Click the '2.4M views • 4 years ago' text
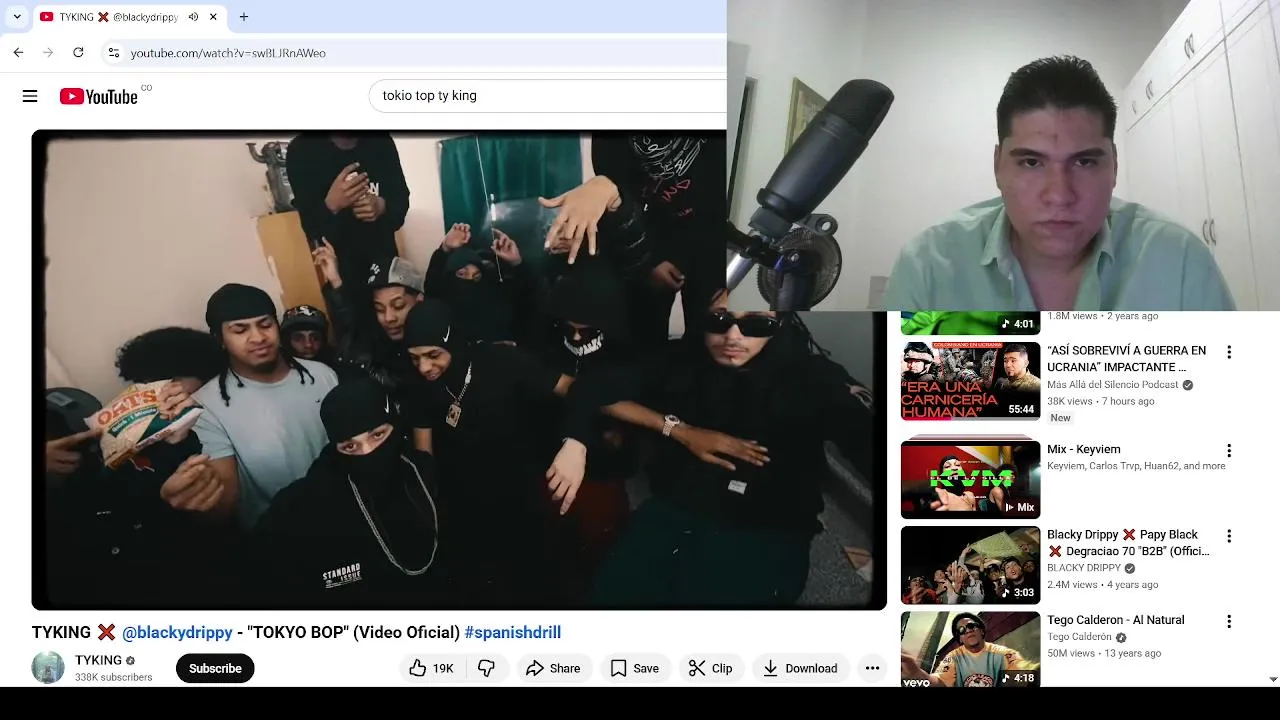Screen dimensions: 1280x720 1103,585
